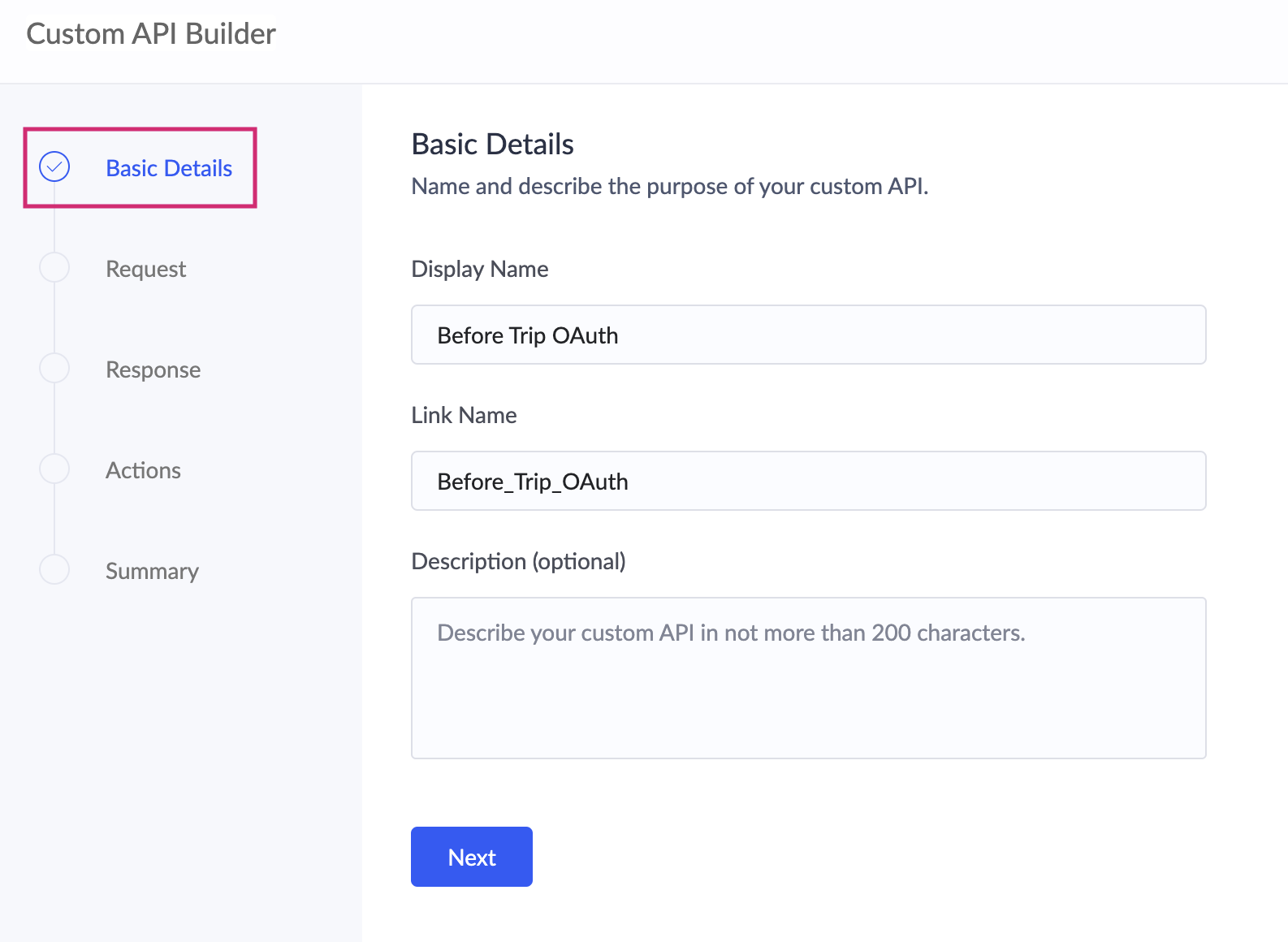Click the subtitle about naming your custom API
1288x942 pixels.
tap(669, 186)
